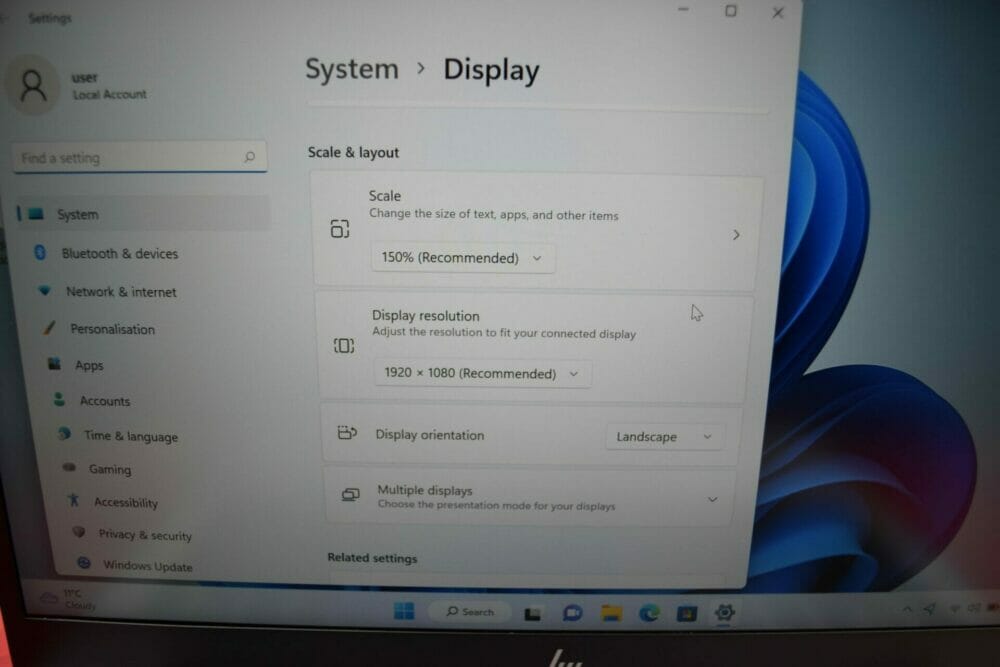Screen dimensions: 1000x667
Task: Maximize the Settings window
Action: click(x=731, y=11)
